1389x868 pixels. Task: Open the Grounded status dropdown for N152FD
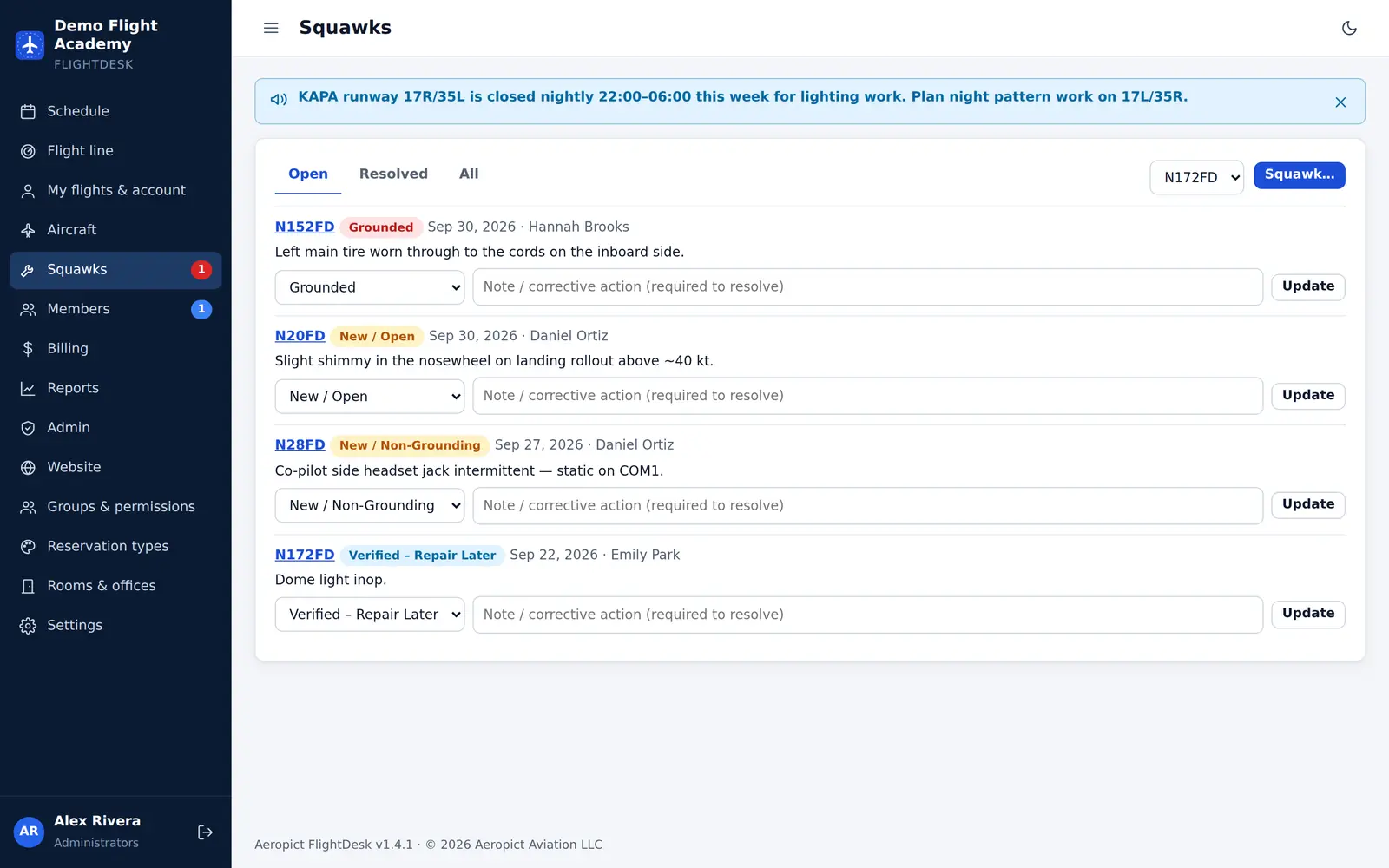point(370,287)
